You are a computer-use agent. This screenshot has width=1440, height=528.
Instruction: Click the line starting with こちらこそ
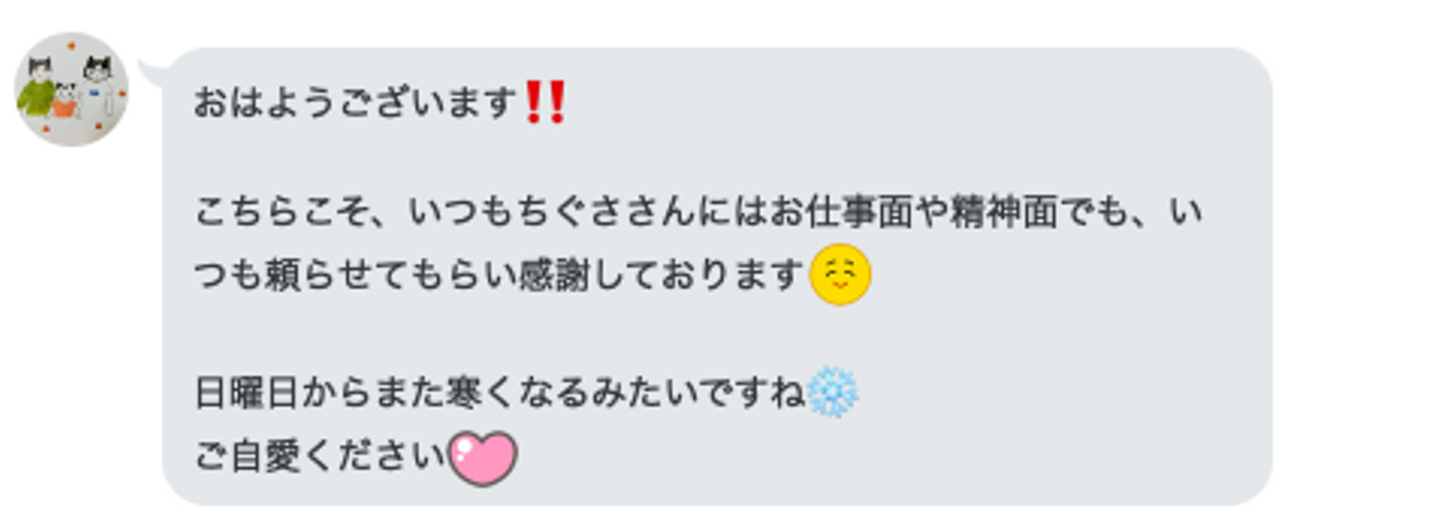click(x=698, y=213)
